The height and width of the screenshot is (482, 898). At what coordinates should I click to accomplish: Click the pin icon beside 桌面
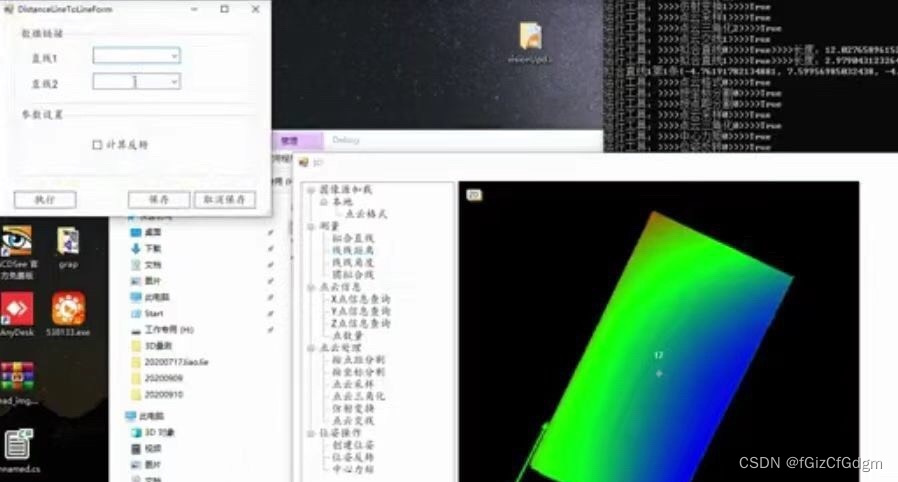(270, 232)
